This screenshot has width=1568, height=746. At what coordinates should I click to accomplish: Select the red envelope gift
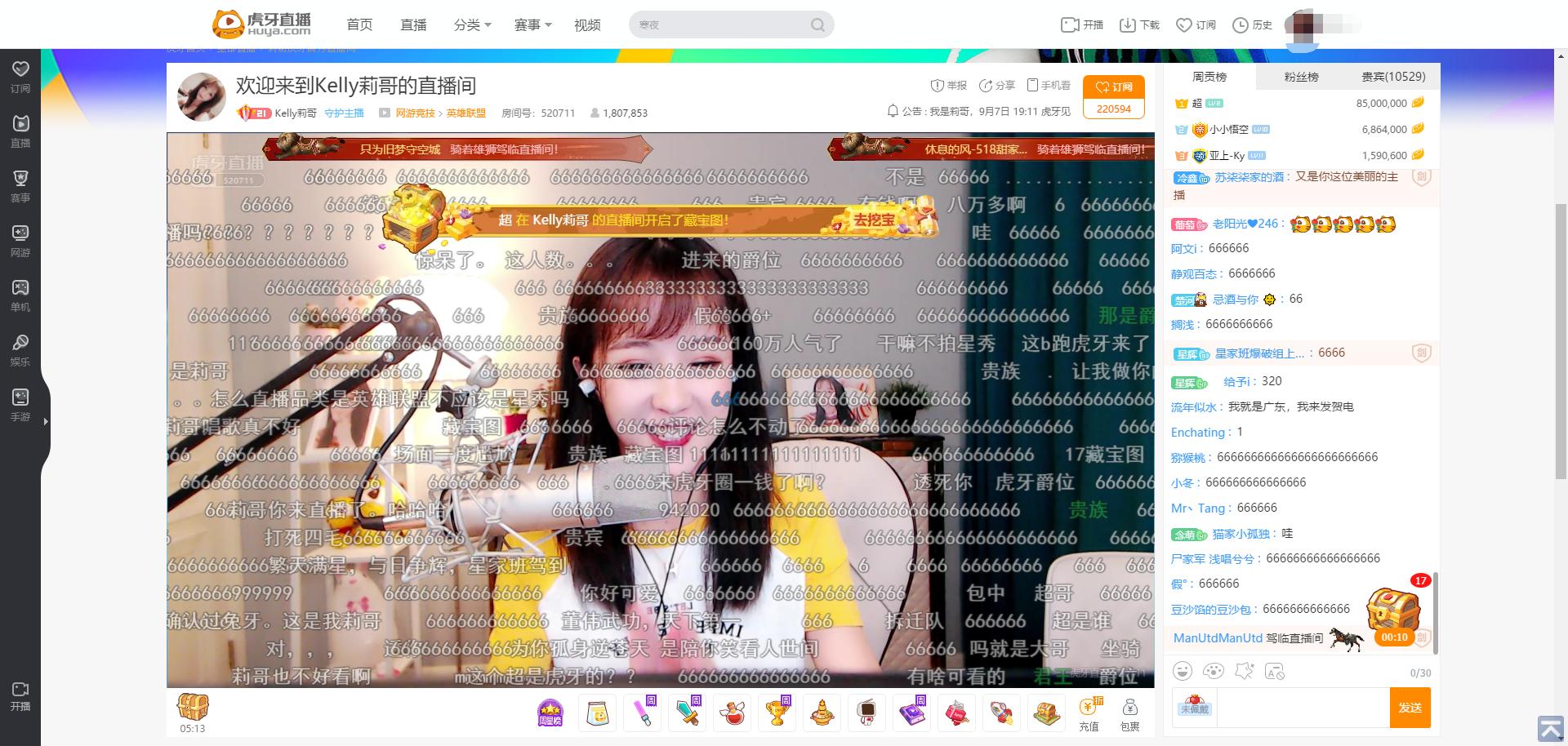pyautogui.click(x=956, y=713)
